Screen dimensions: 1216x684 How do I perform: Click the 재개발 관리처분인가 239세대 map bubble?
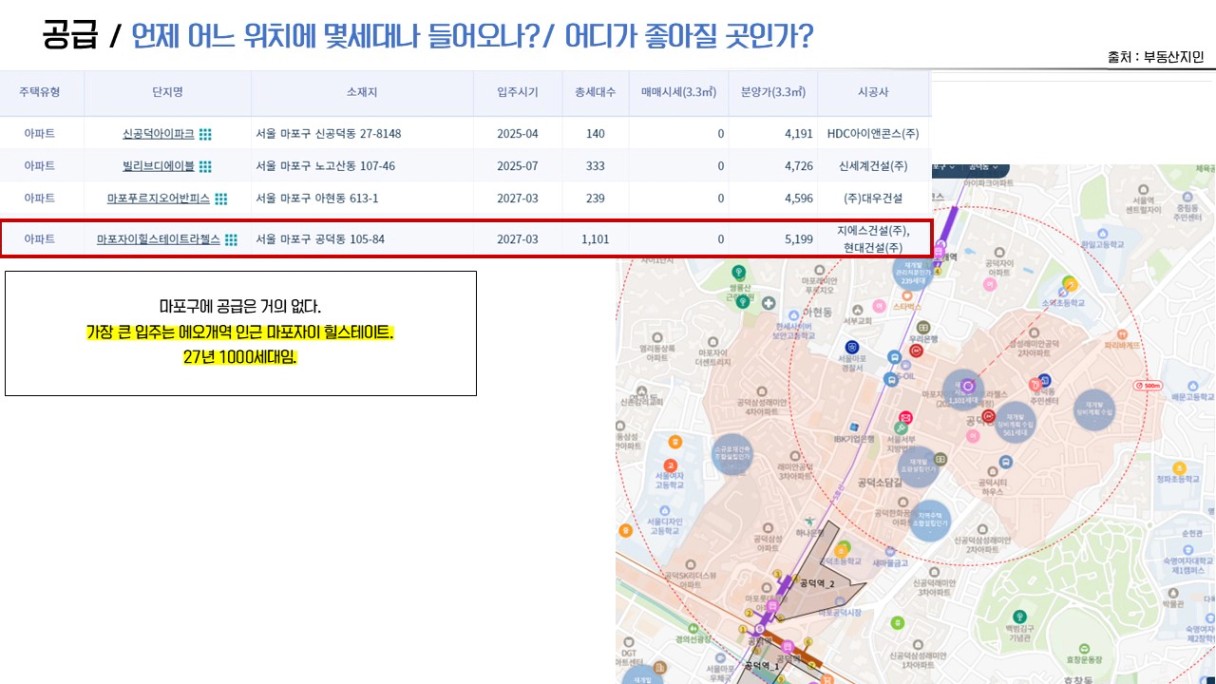[x=913, y=272]
